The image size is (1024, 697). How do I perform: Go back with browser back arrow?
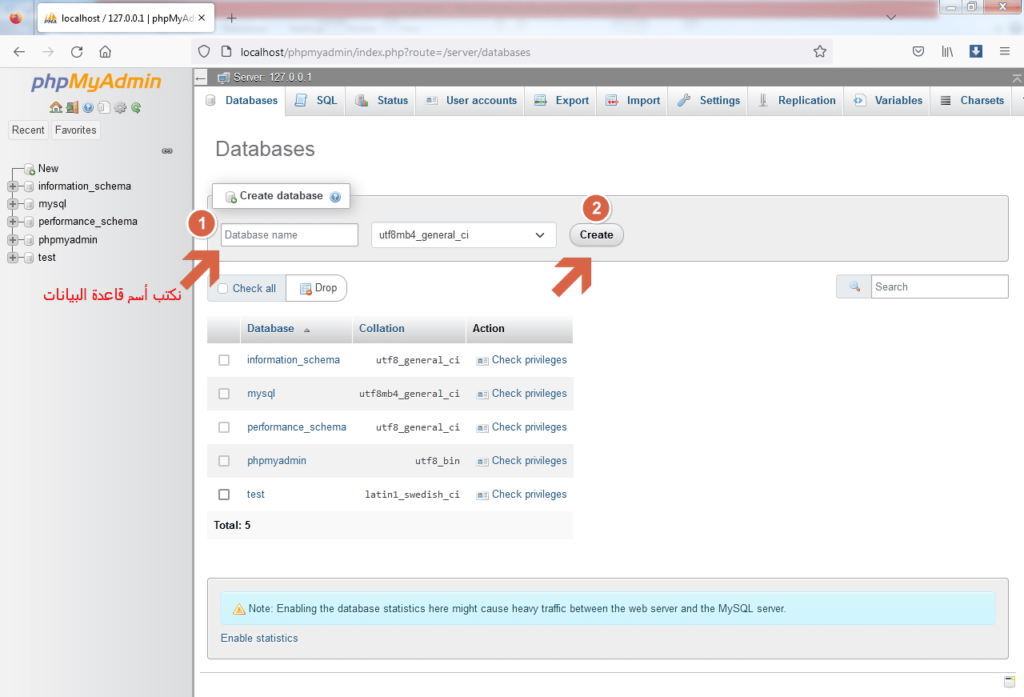(19, 52)
